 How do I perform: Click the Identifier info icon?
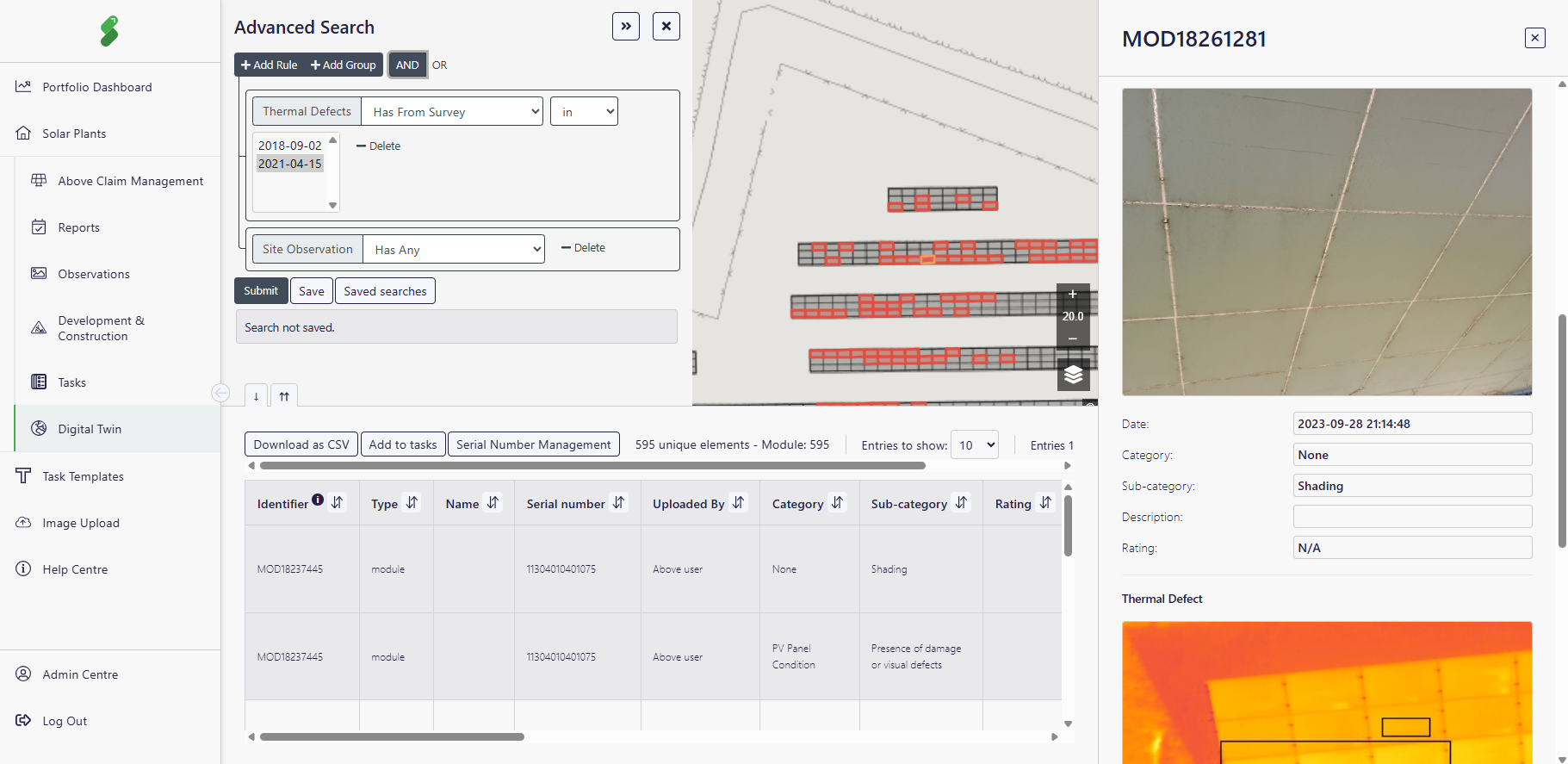click(318, 500)
